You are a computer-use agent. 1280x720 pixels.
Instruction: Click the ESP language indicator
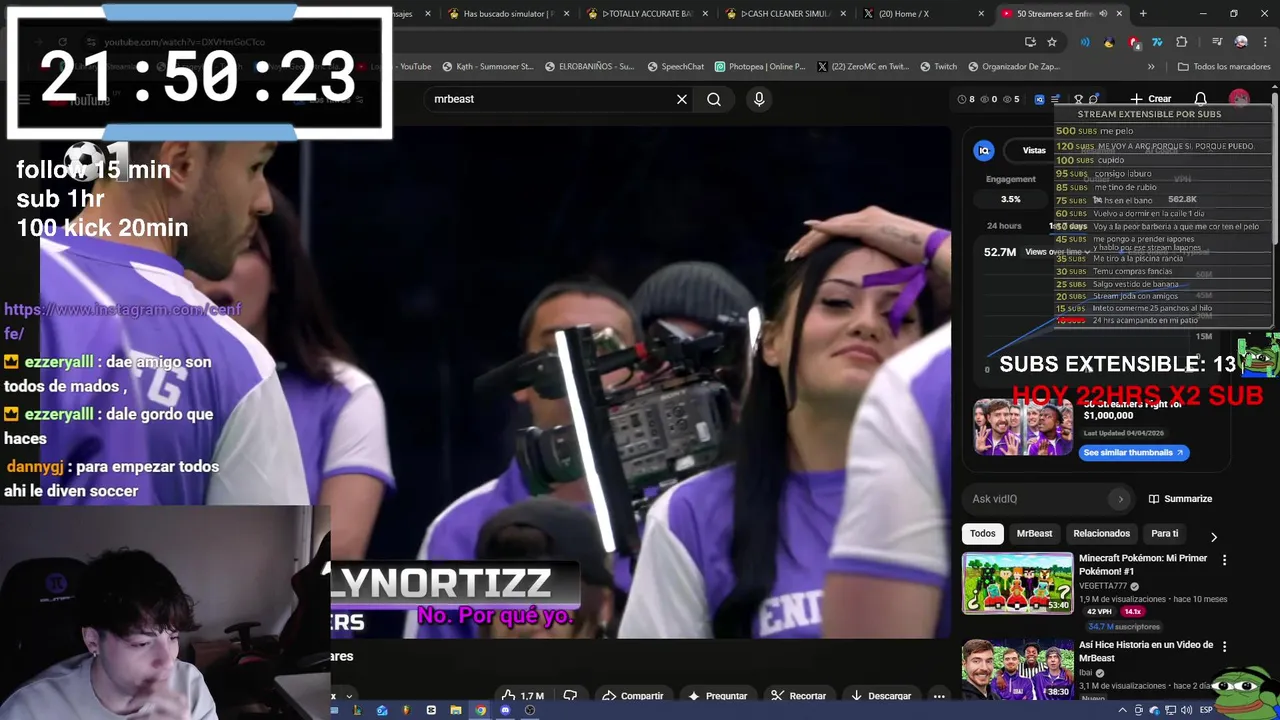point(1206,710)
